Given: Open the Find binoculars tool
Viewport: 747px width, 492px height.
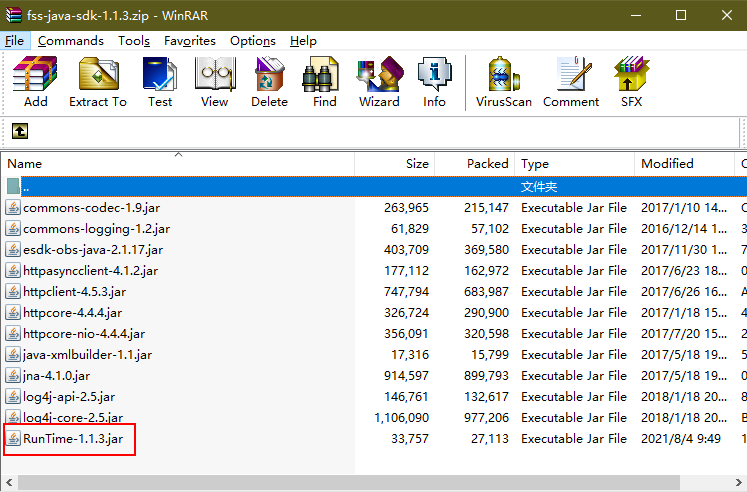Looking at the screenshot, I should point(324,81).
